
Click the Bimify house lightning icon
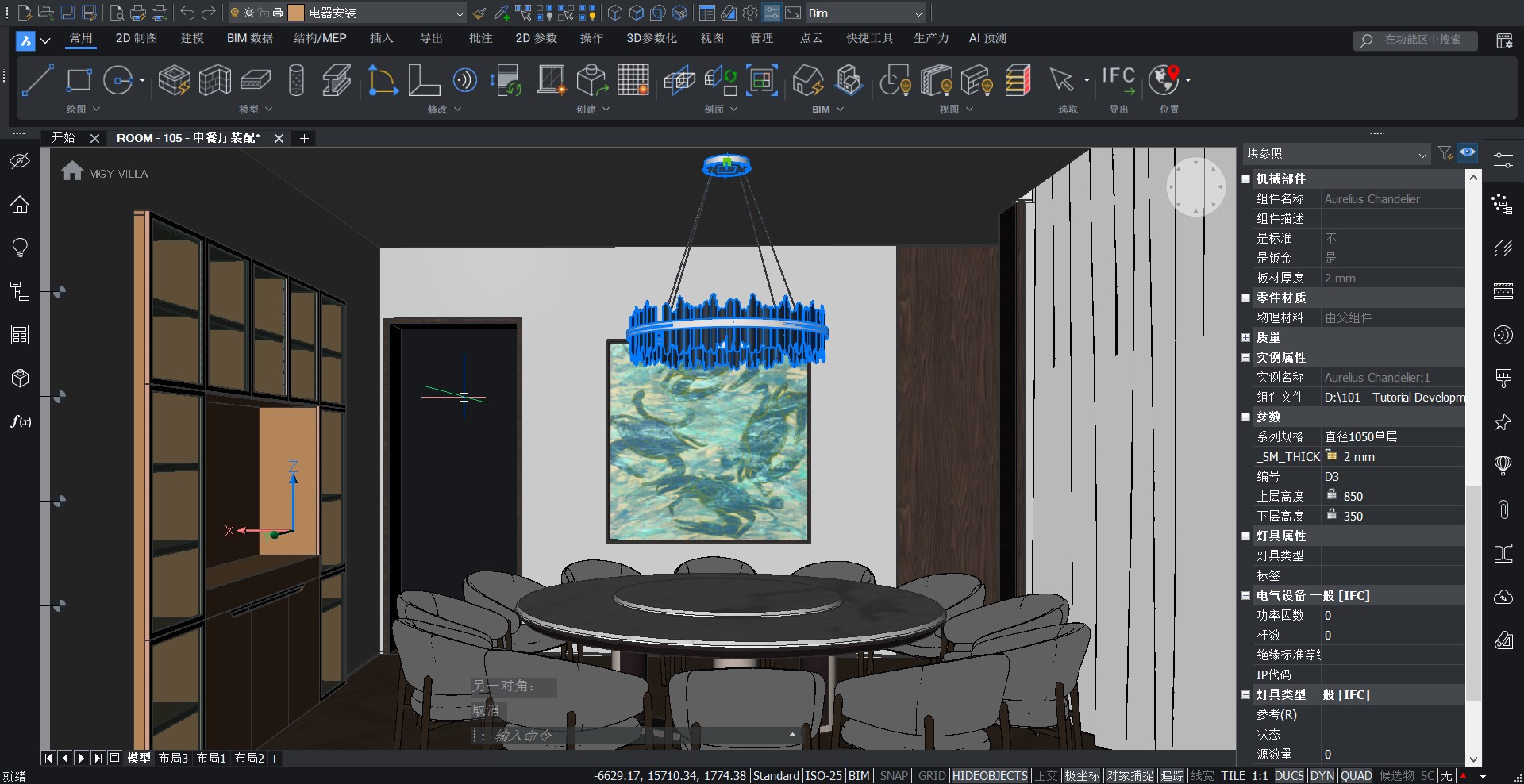click(x=808, y=80)
